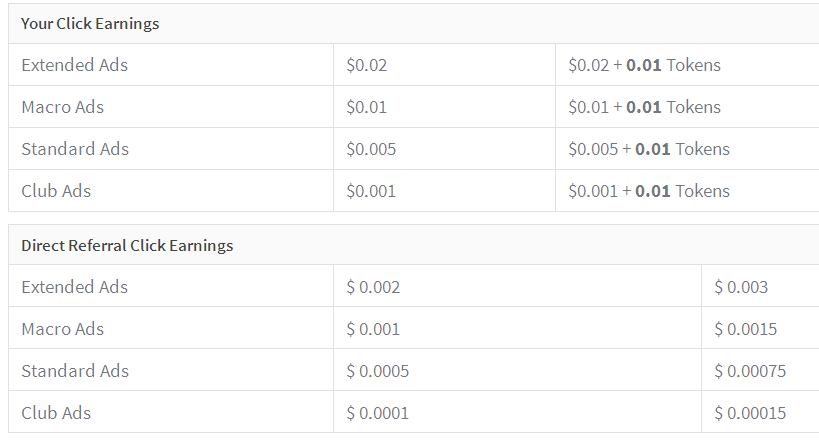Click the standalone $0.02 Extended Ads value

pos(366,66)
